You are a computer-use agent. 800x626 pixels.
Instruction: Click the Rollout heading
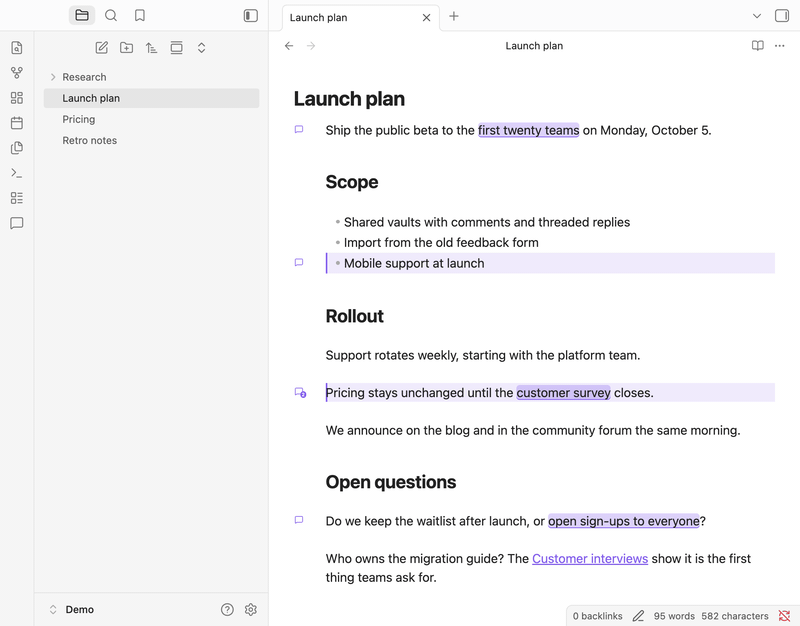coord(355,316)
